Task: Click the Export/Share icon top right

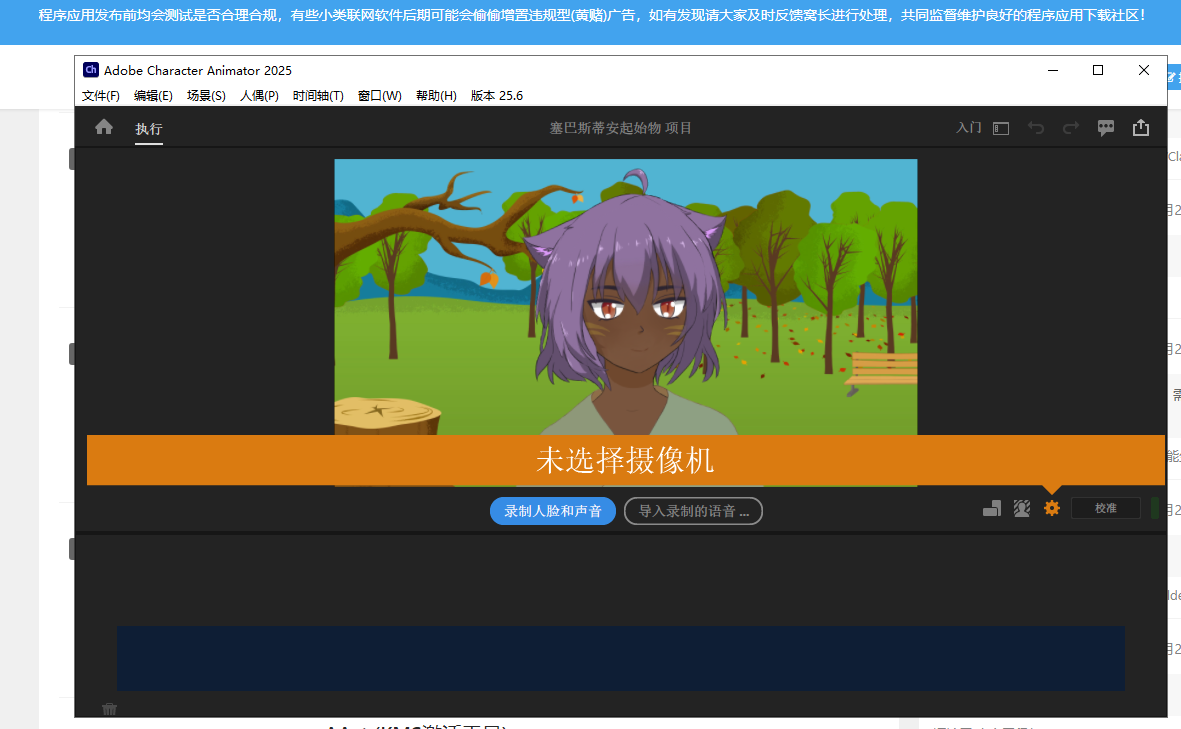Action: point(1141,127)
